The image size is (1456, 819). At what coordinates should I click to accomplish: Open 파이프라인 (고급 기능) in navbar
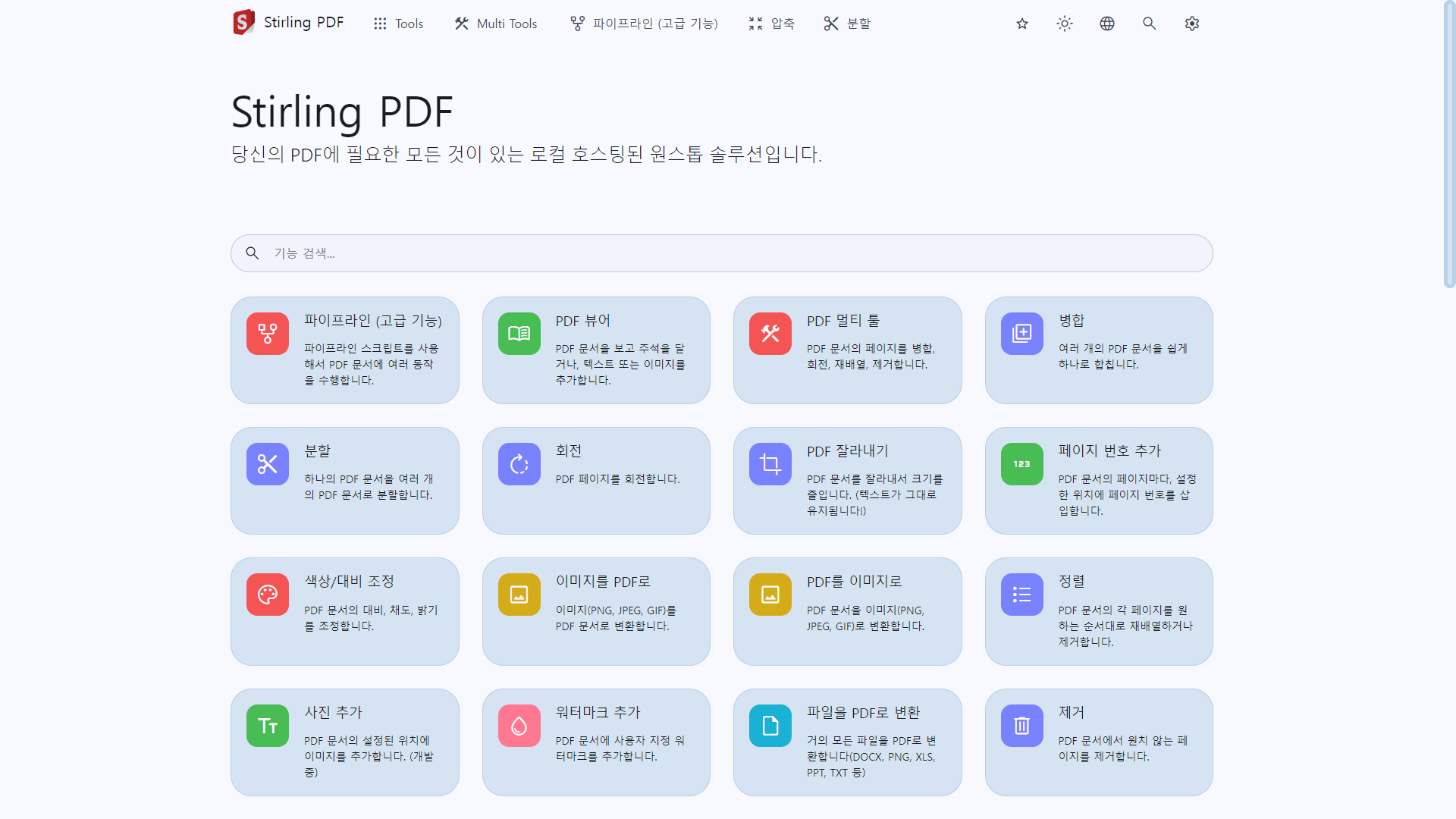644,24
